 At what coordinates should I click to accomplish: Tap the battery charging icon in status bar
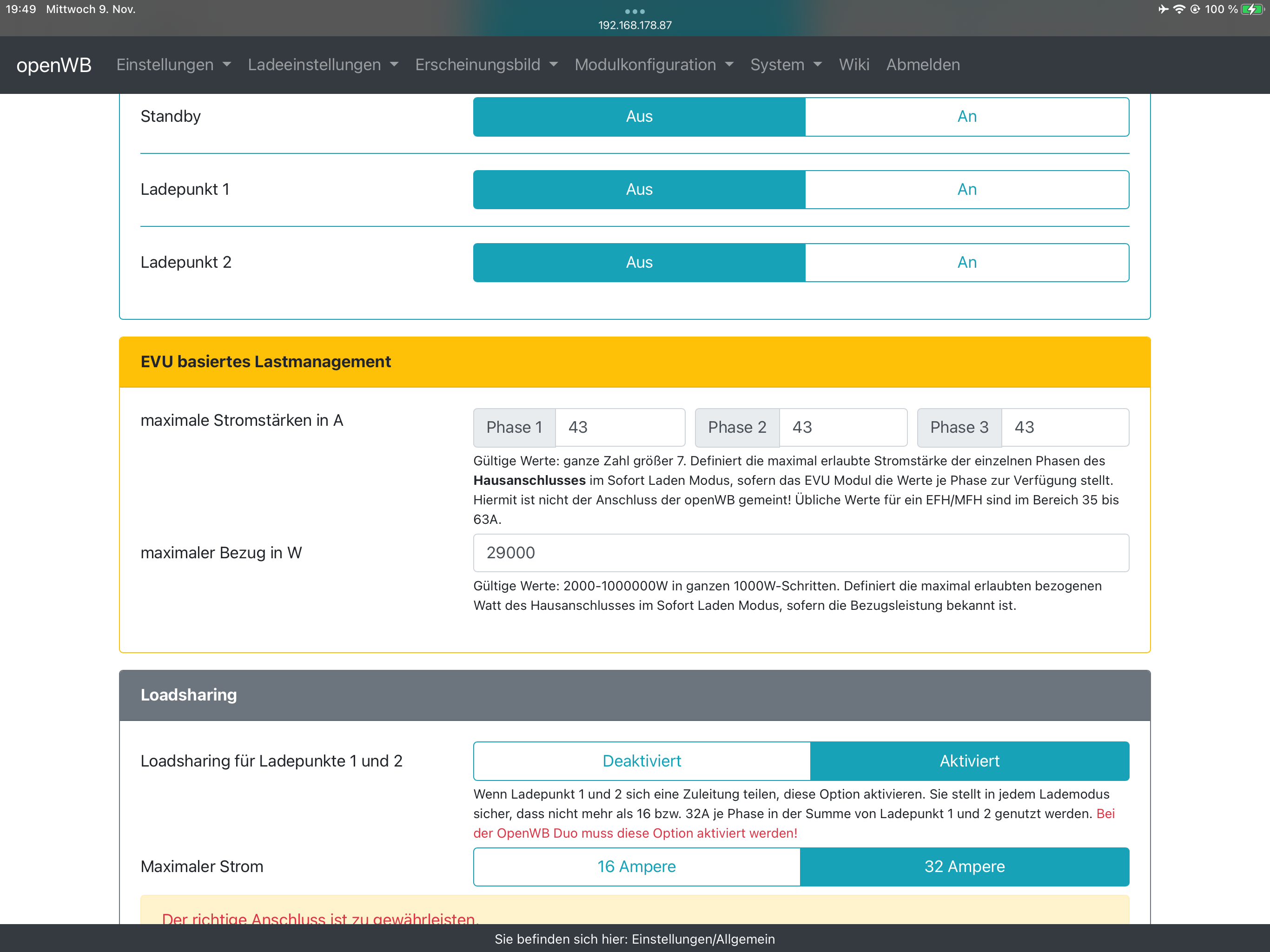pyautogui.click(x=1251, y=9)
